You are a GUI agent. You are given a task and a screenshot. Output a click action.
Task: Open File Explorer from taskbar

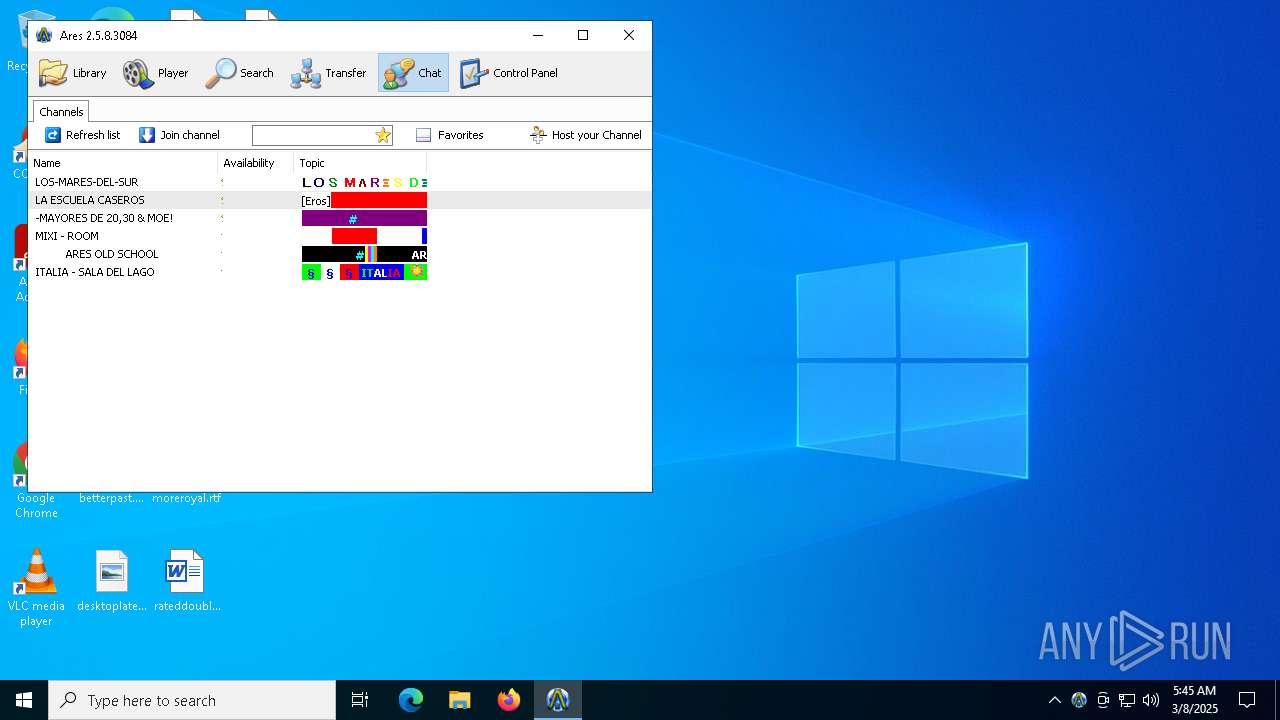460,700
